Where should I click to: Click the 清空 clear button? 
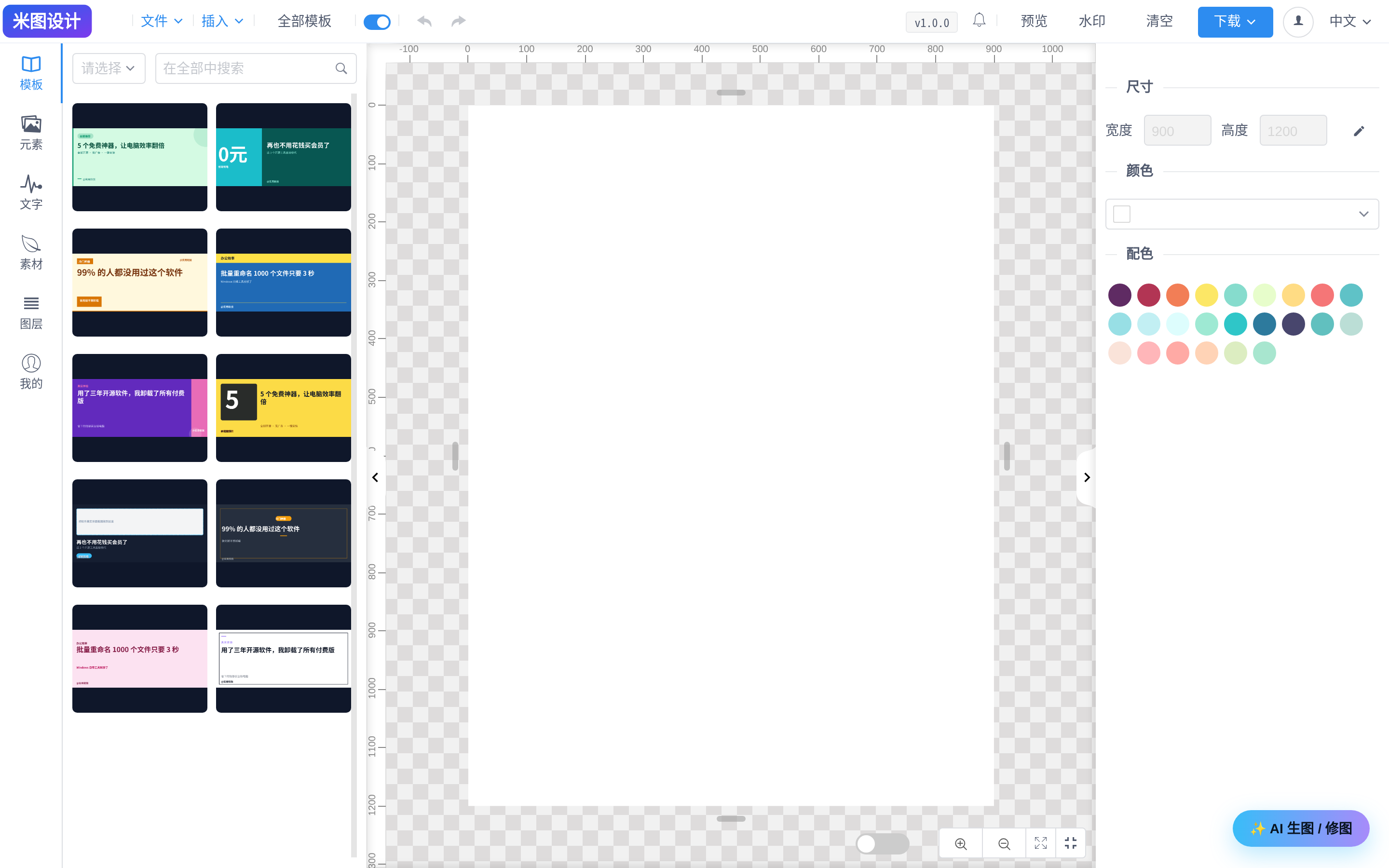pyautogui.click(x=1159, y=21)
